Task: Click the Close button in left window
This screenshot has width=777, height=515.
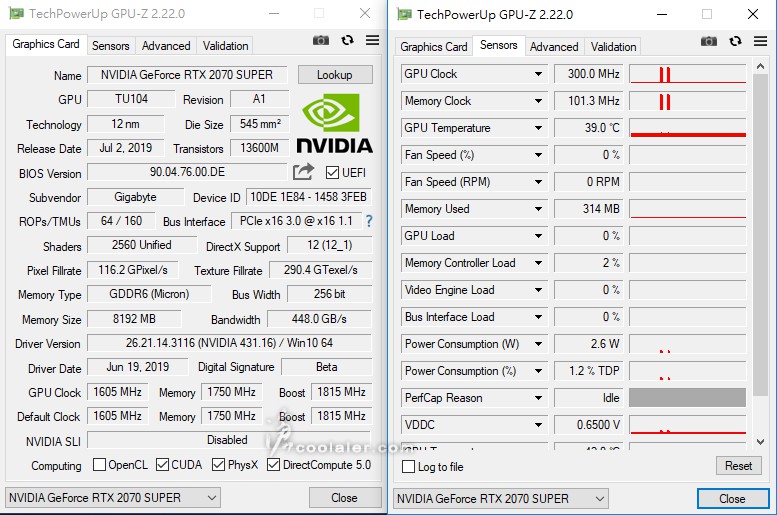Action: click(x=344, y=498)
